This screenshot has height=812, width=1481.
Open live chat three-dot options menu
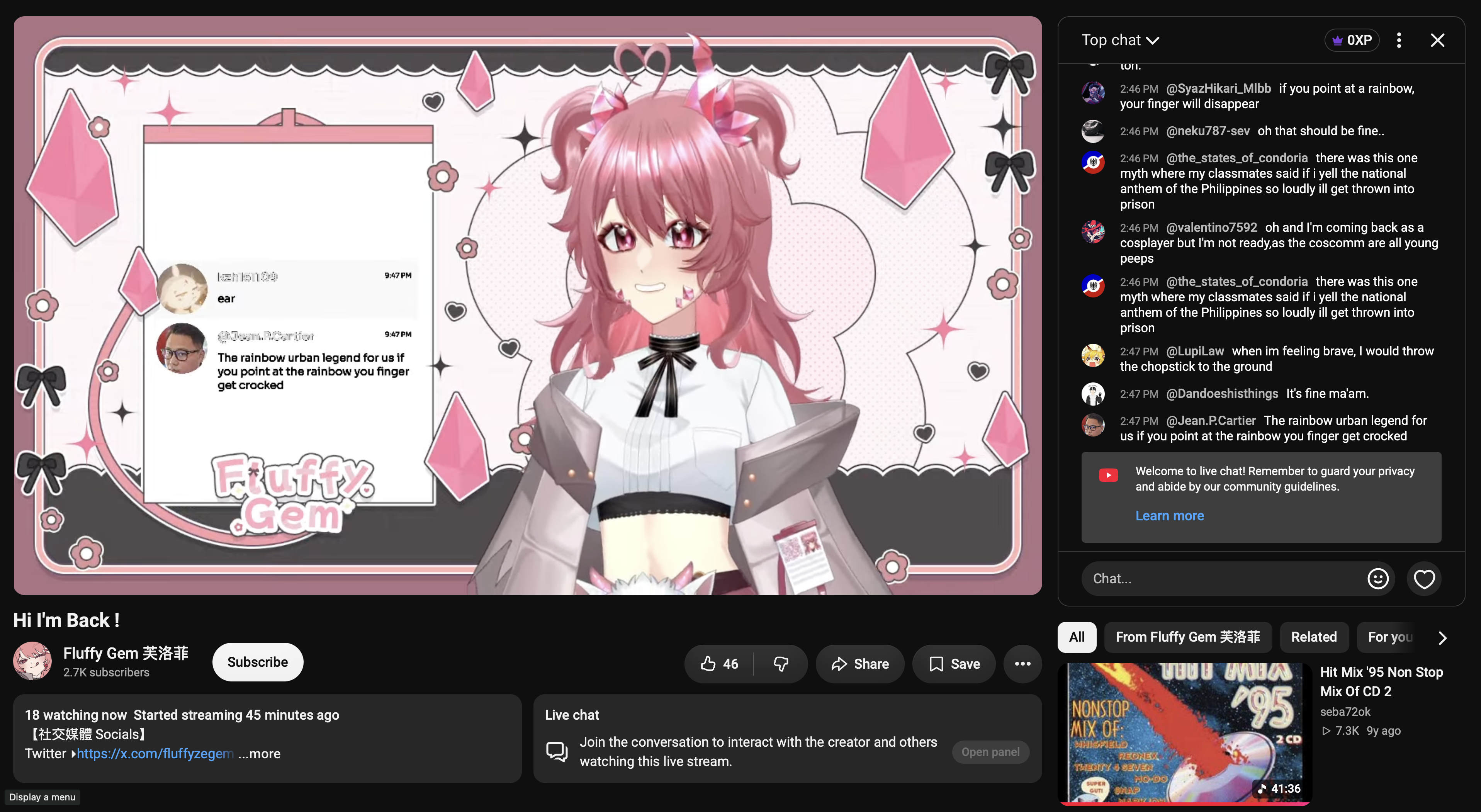[x=1399, y=40]
